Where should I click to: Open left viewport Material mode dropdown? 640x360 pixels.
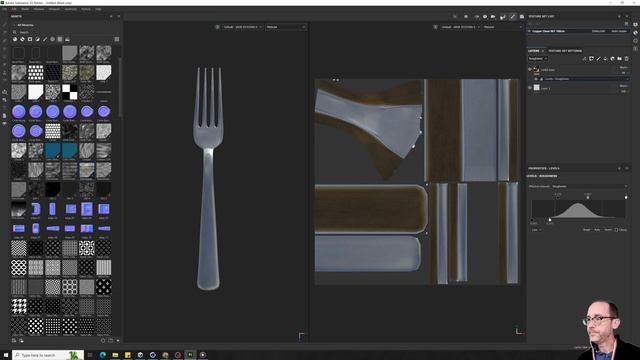point(285,27)
